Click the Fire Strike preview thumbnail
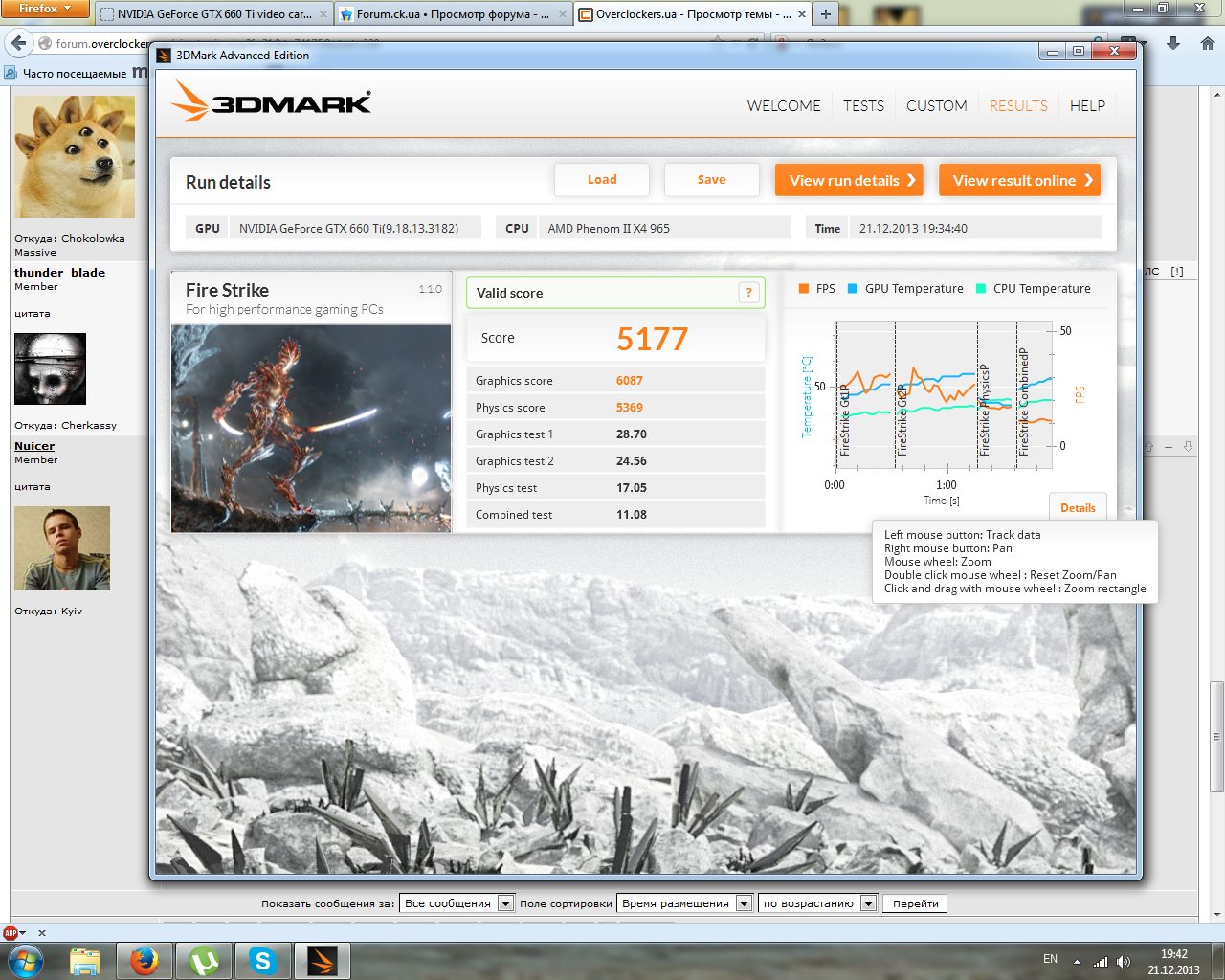1225x980 pixels. point(311,429)
